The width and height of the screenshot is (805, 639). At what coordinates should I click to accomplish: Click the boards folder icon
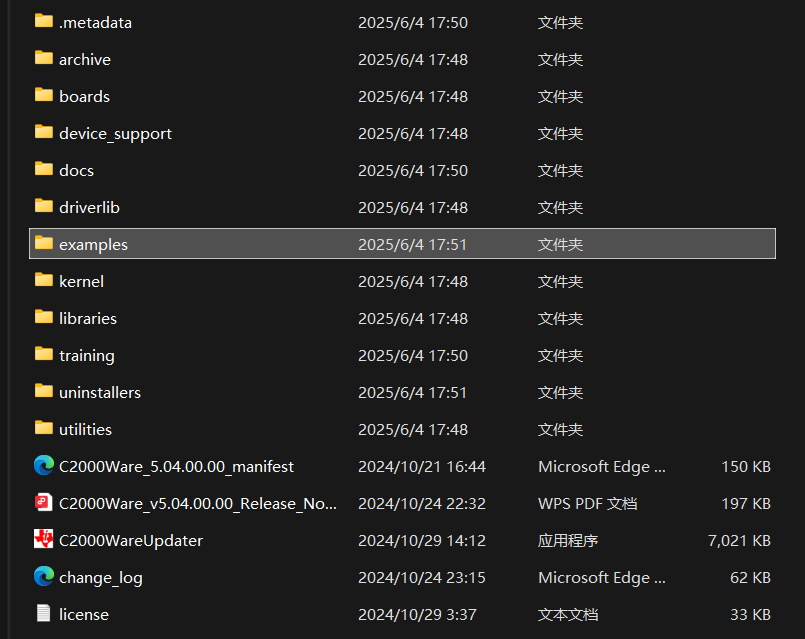tap(44, 95)
